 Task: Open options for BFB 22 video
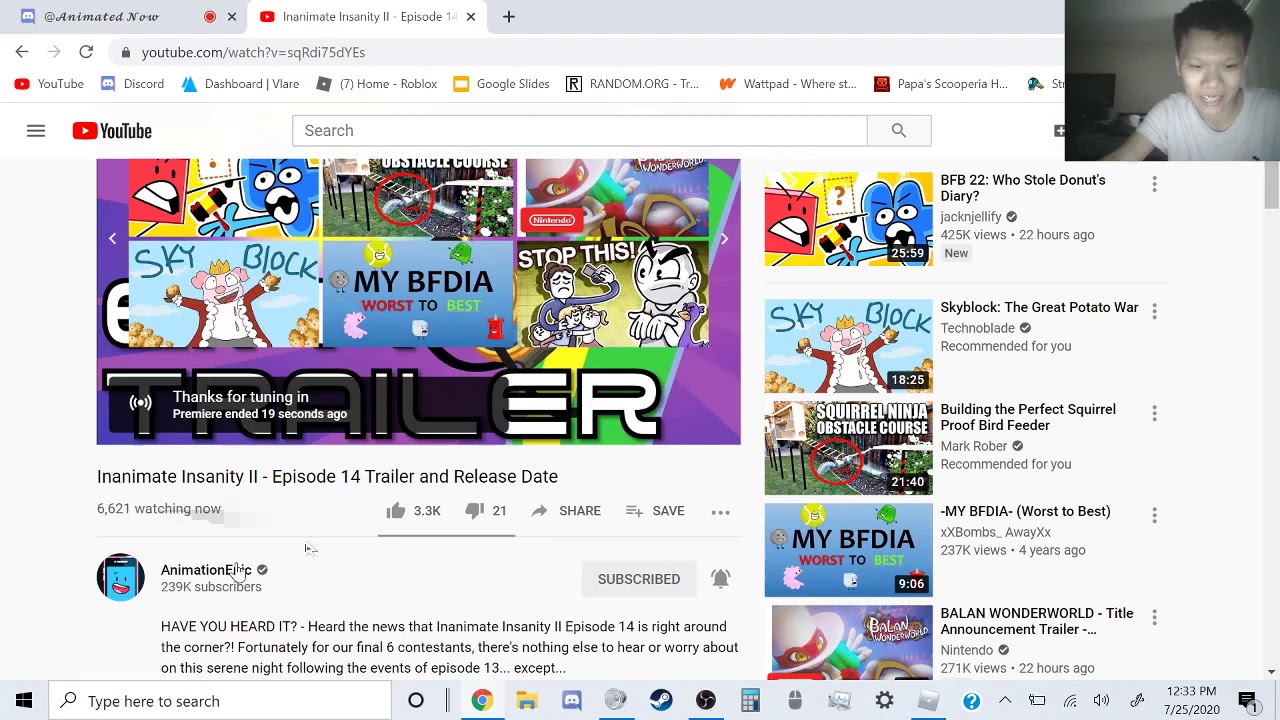tap(1154, 184)
